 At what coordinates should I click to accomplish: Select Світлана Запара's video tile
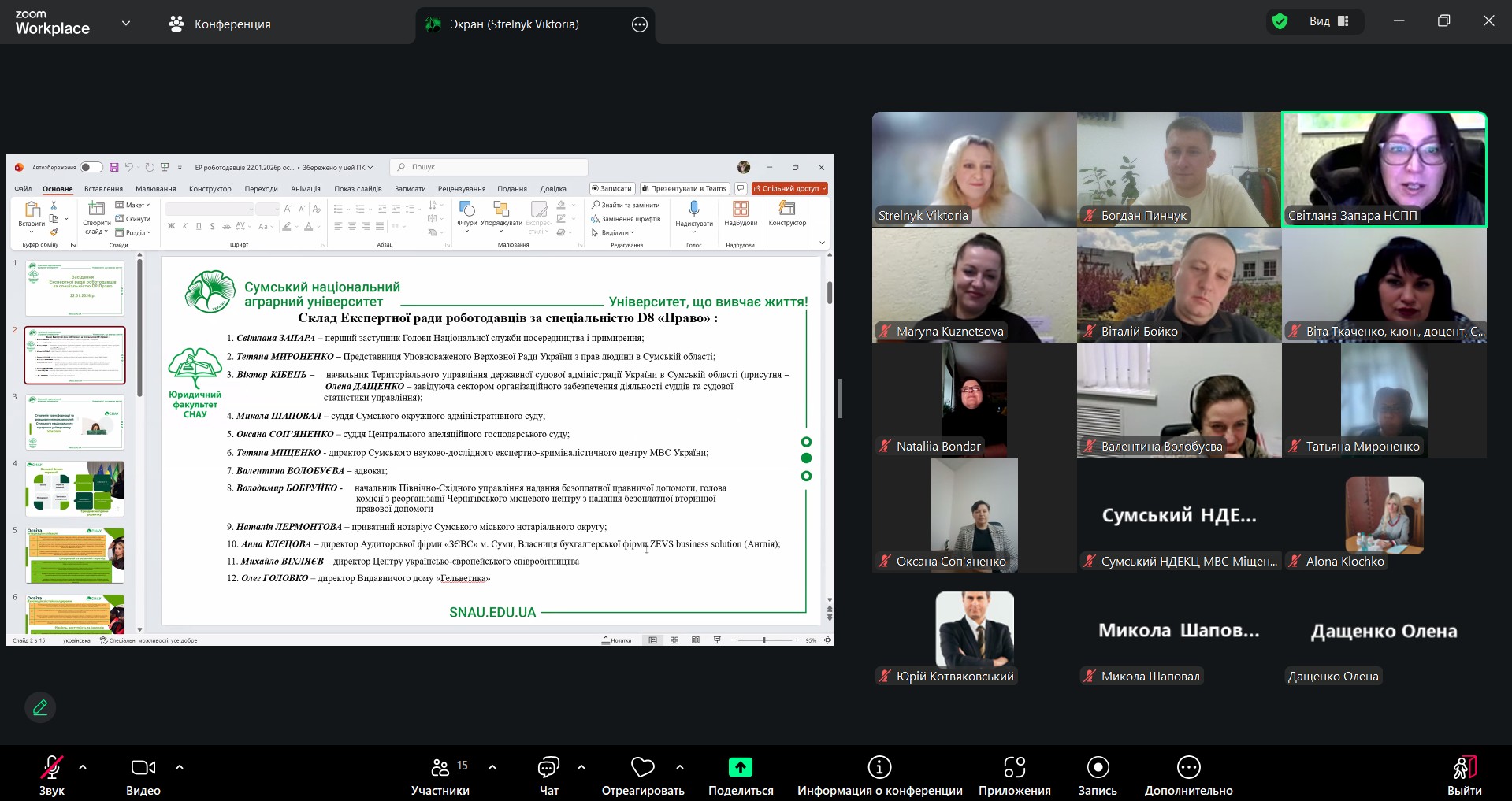[1384, 169]
